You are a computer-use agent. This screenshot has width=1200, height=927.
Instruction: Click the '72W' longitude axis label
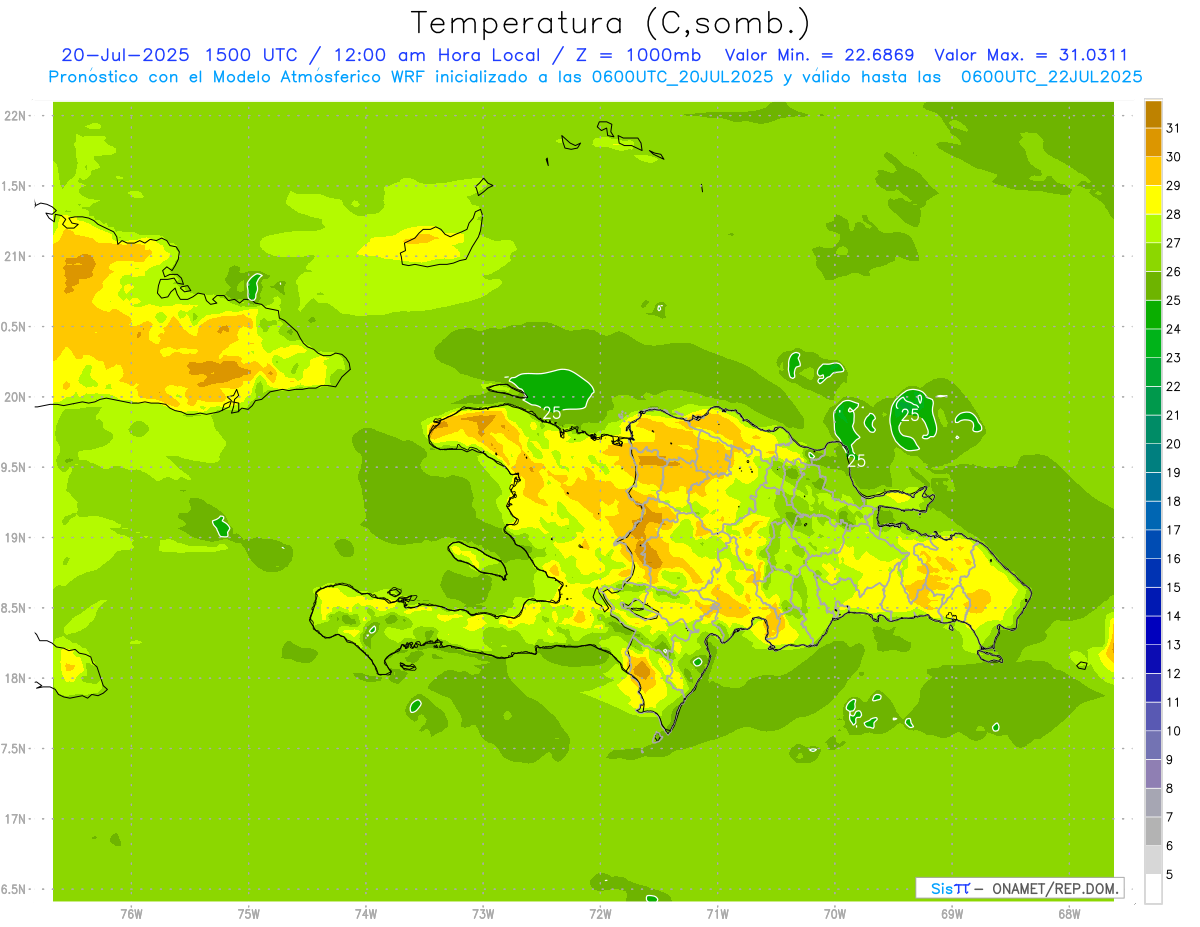coord(600,914)
